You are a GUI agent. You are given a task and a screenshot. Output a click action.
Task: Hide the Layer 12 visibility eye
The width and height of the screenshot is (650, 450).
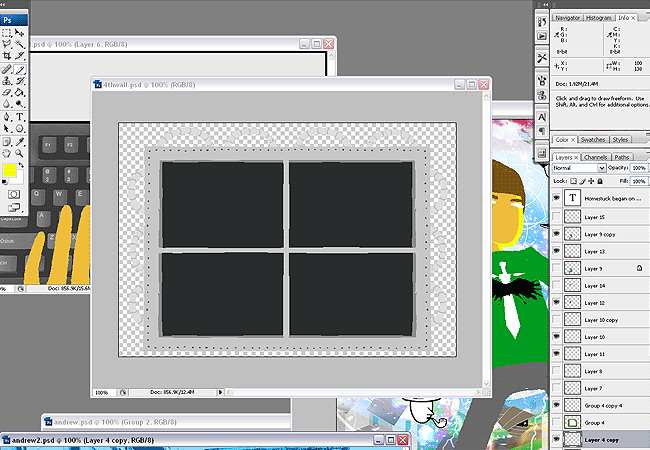[x=557, y=303]
